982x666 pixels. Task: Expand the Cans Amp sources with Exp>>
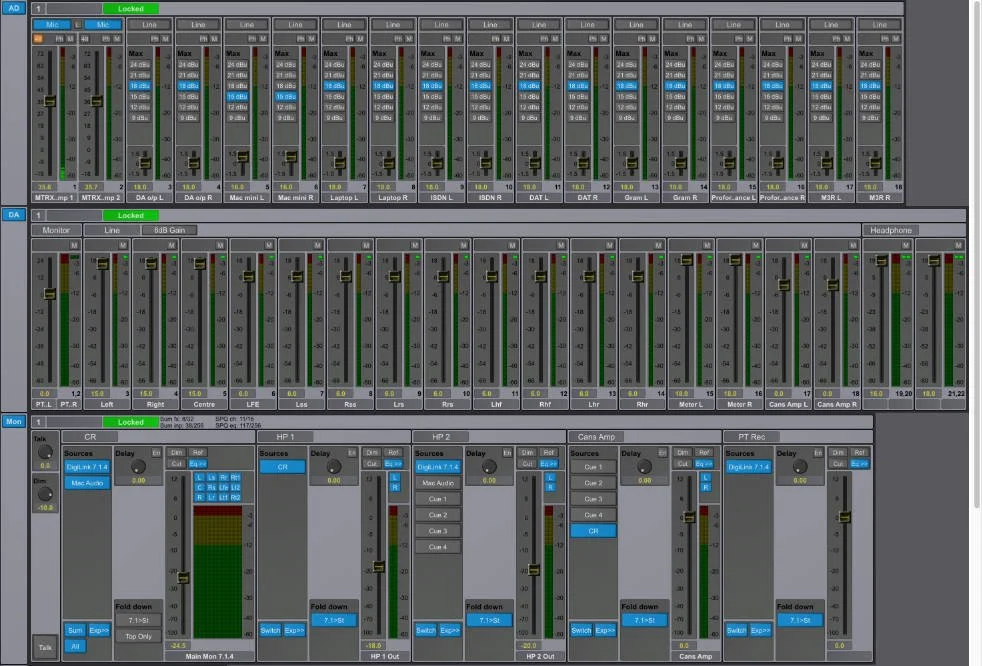point(605,630)
